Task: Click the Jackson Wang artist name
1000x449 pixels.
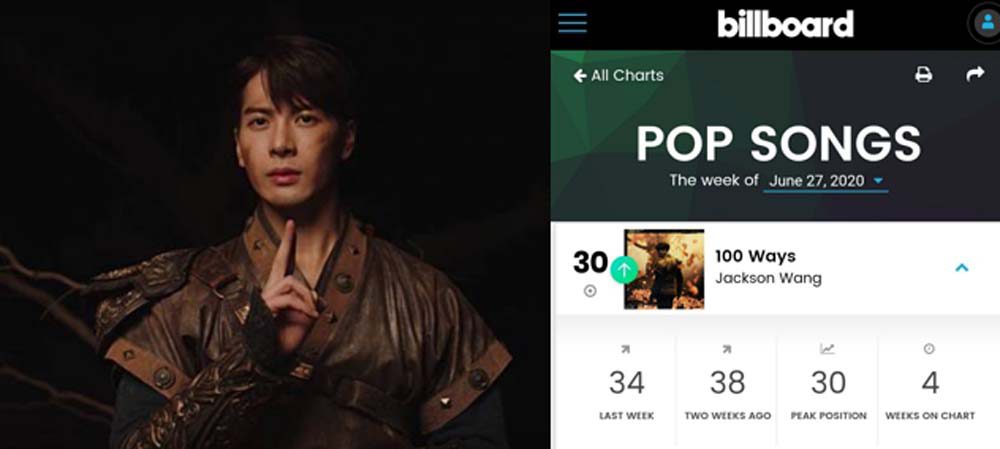Action: (x=768, y=279)
